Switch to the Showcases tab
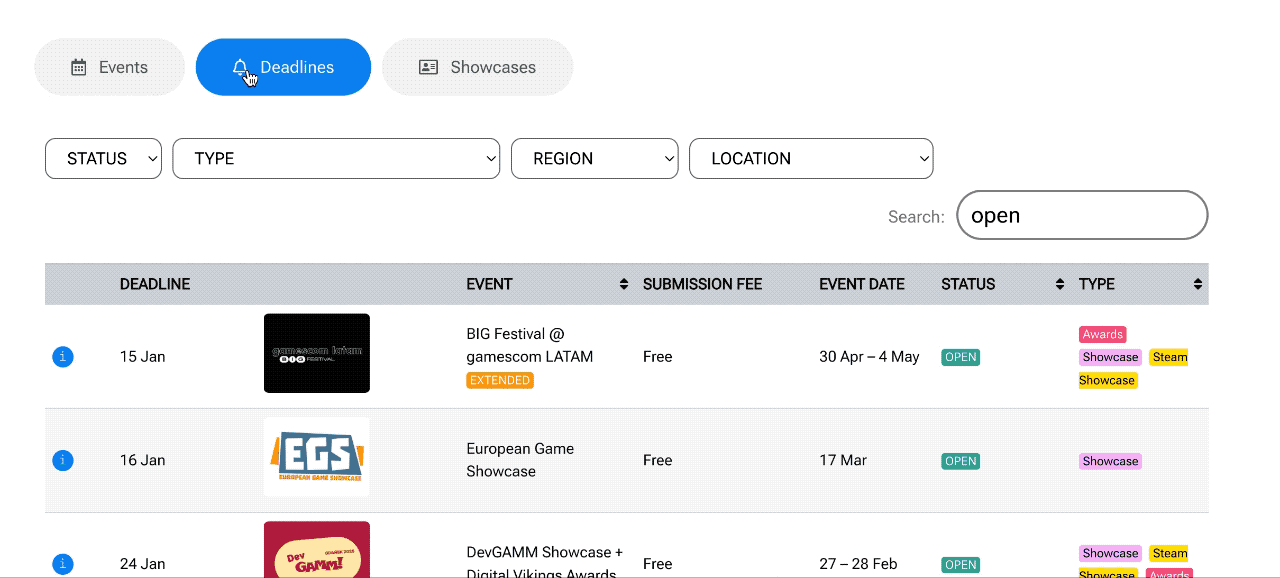The height and width of the screenshot is (578, 1280). coord(478,67)
